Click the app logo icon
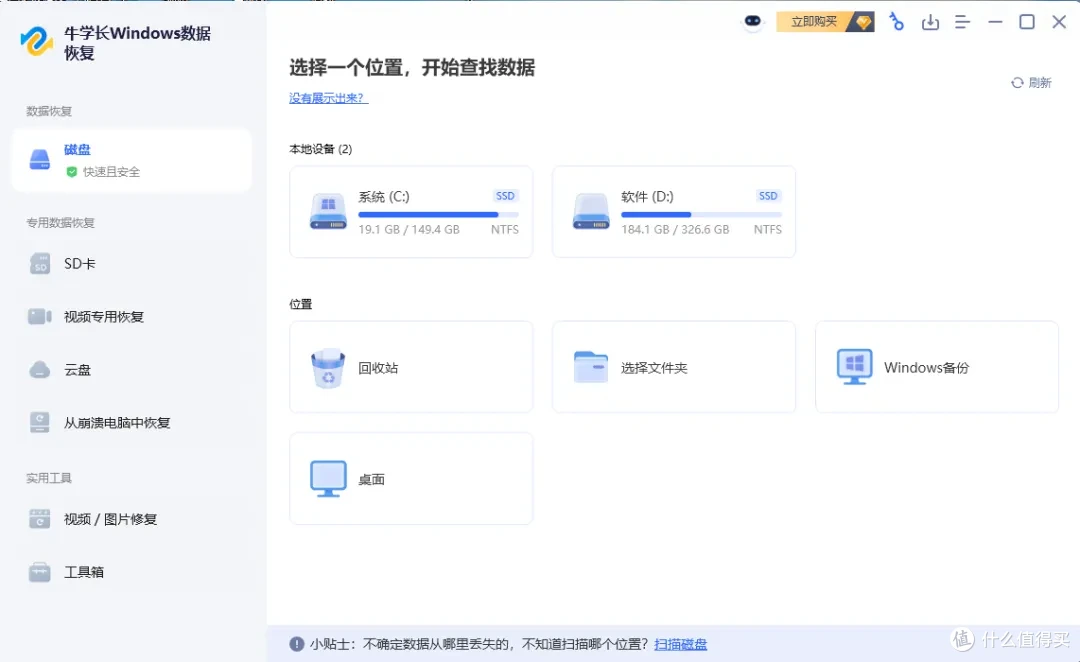Image resolution: width=1080 pixels, height=662 pixels. [37, 41]
